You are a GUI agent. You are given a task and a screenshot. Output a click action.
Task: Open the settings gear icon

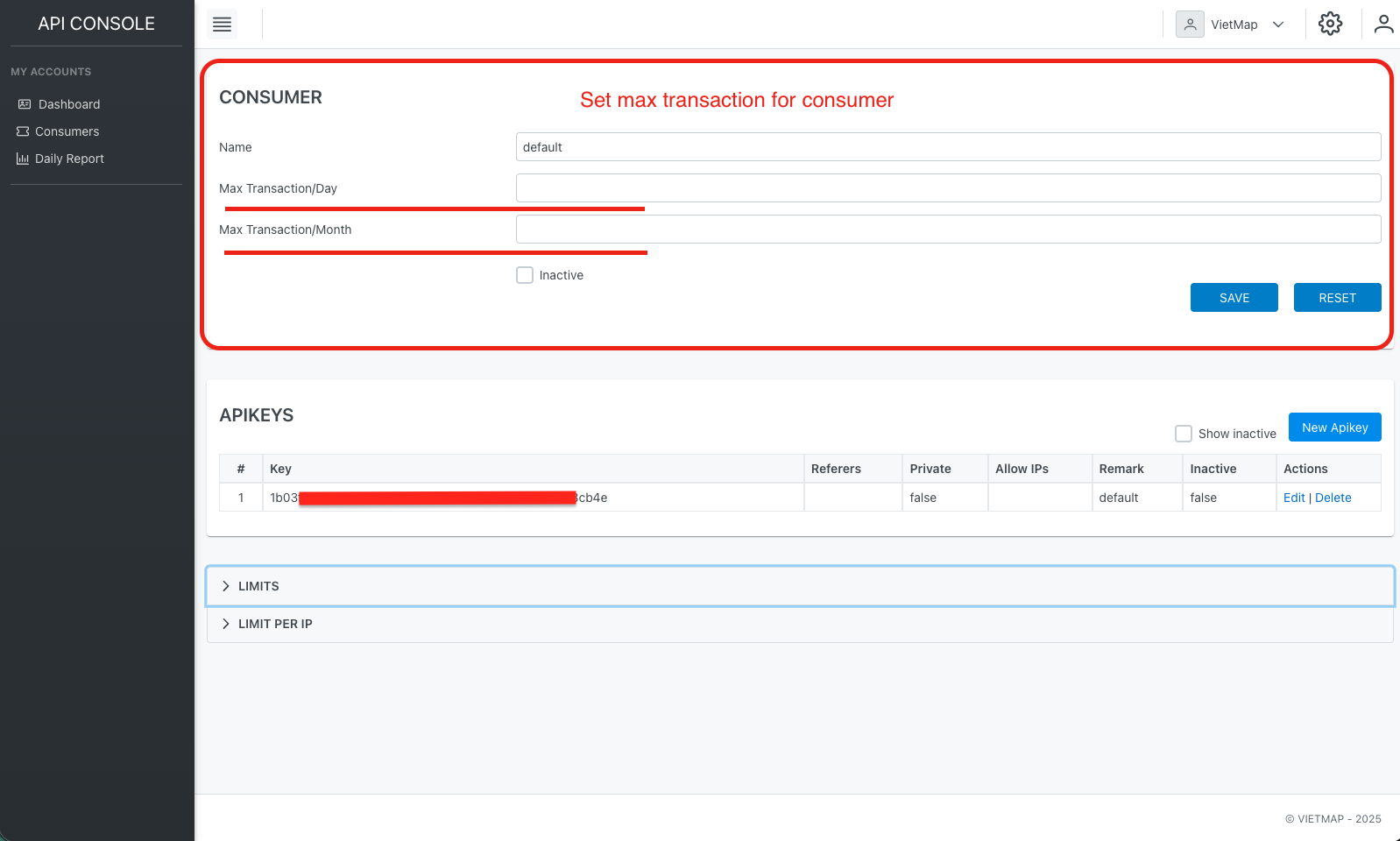coord(1330,24)
